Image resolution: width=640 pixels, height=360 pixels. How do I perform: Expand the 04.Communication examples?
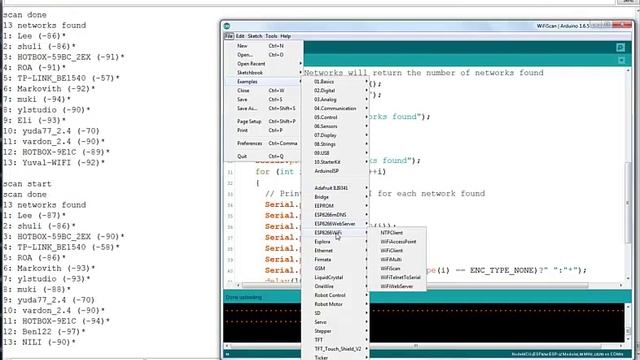click(336, 109)
